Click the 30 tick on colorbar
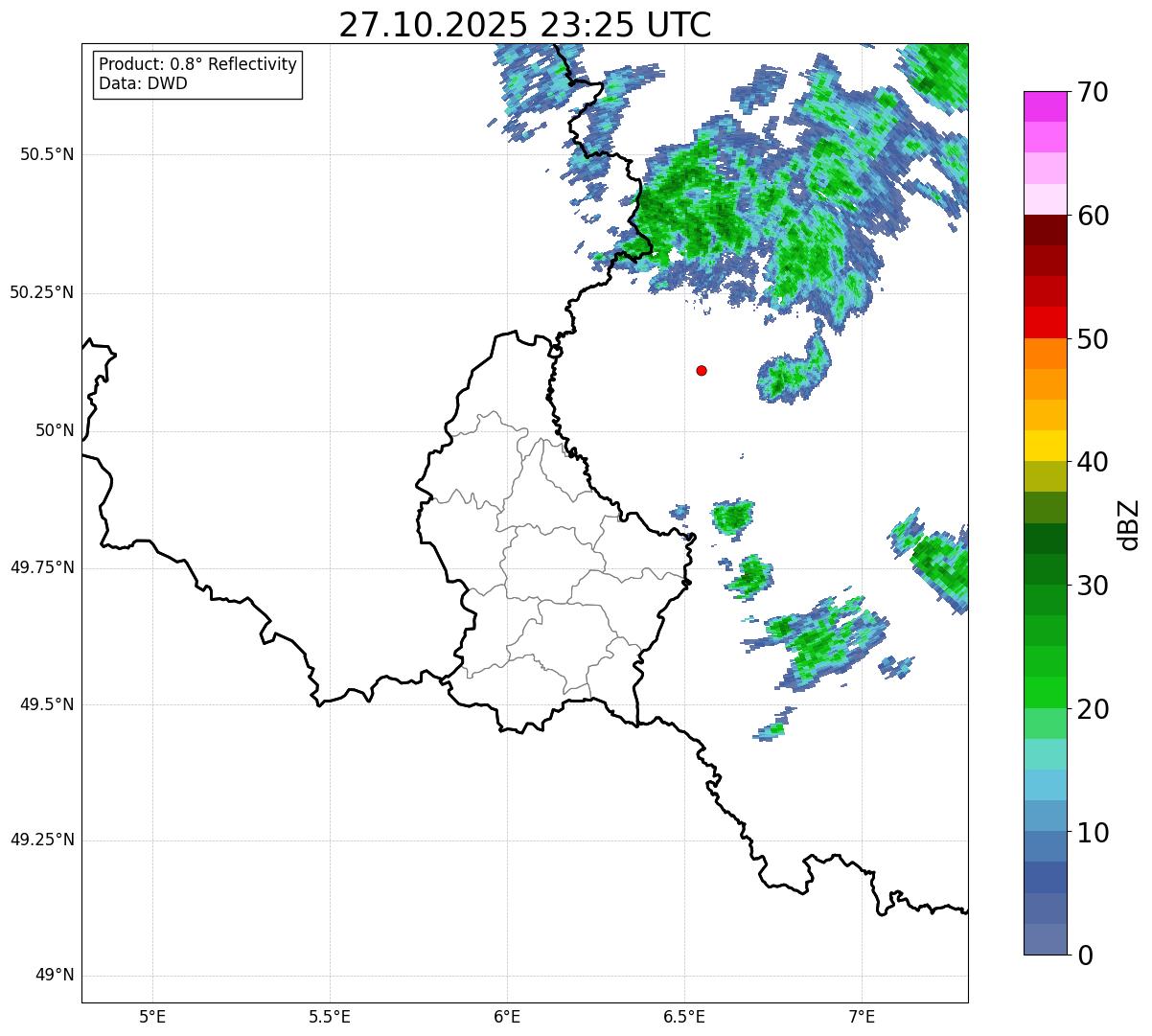The image size is (1152, 1036). click(1093, 586)
